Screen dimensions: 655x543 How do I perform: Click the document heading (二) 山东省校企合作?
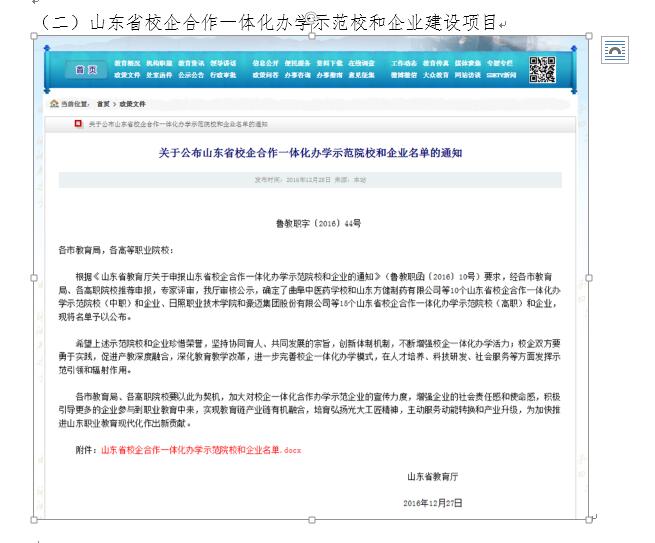tap(265, 20)
